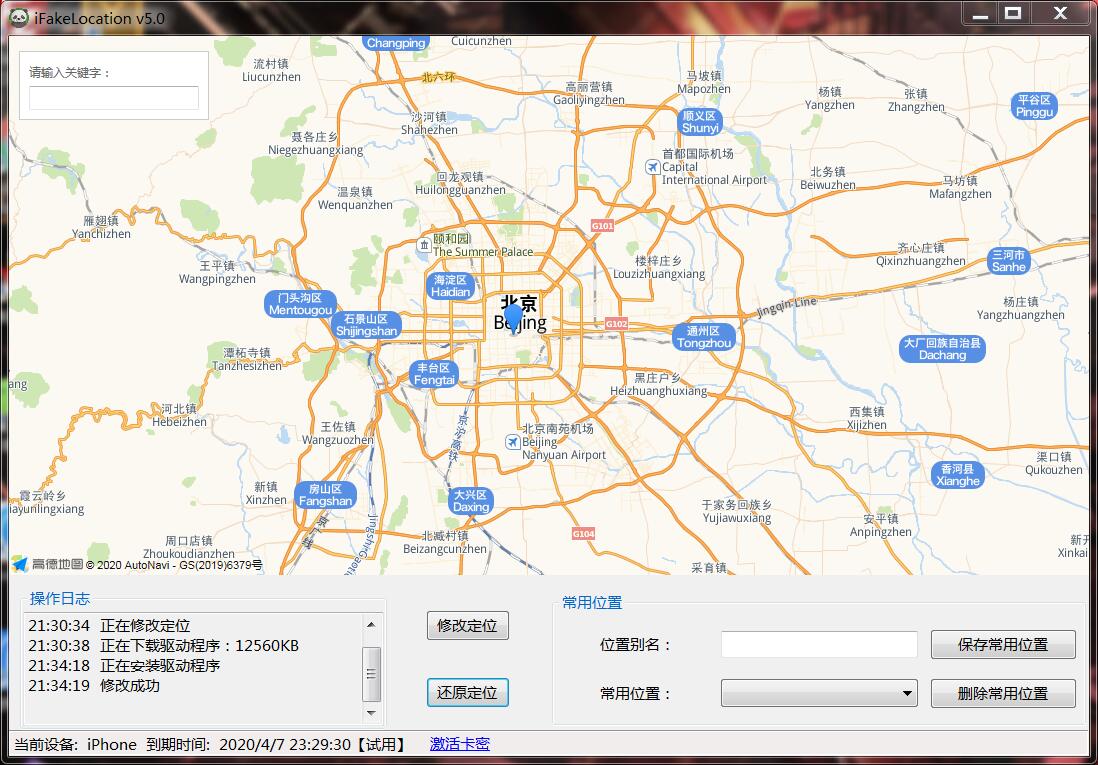1098x765 pixels.
Task: Minimize the iFakeLocation window
Action: click(x=981, y=15)
